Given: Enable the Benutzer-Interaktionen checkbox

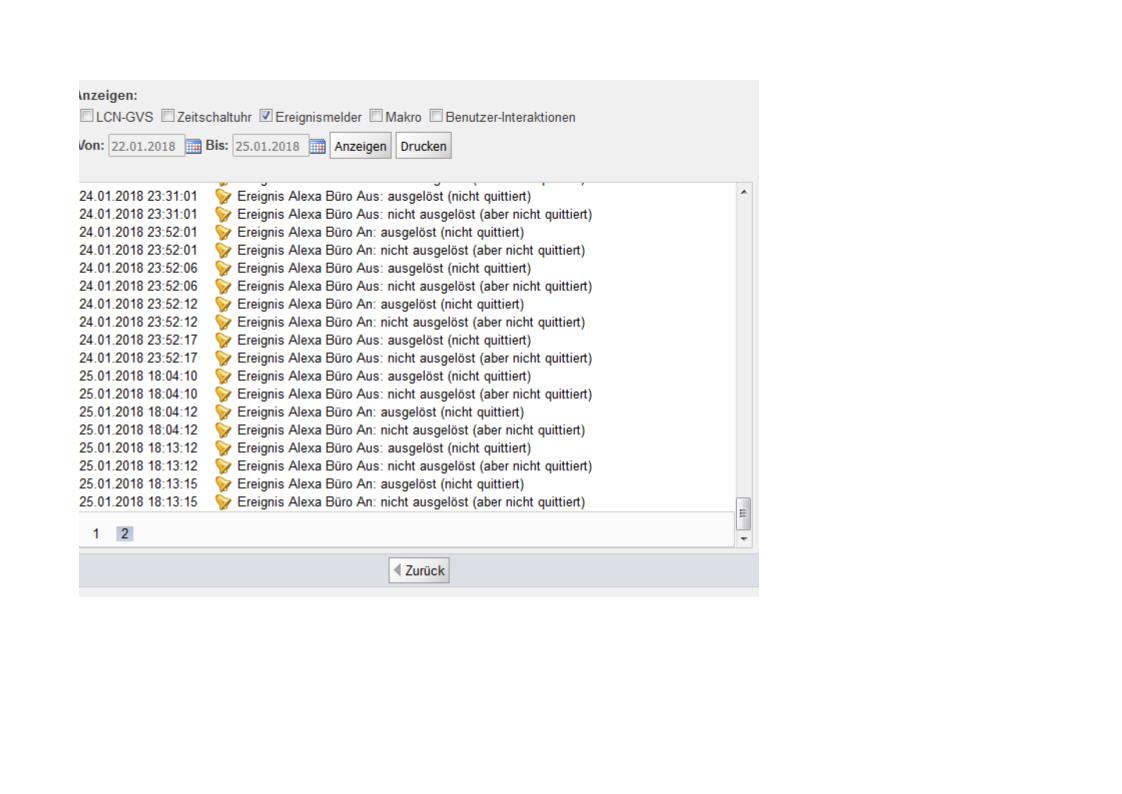Looking at the screenshot, I should (436, 117).
